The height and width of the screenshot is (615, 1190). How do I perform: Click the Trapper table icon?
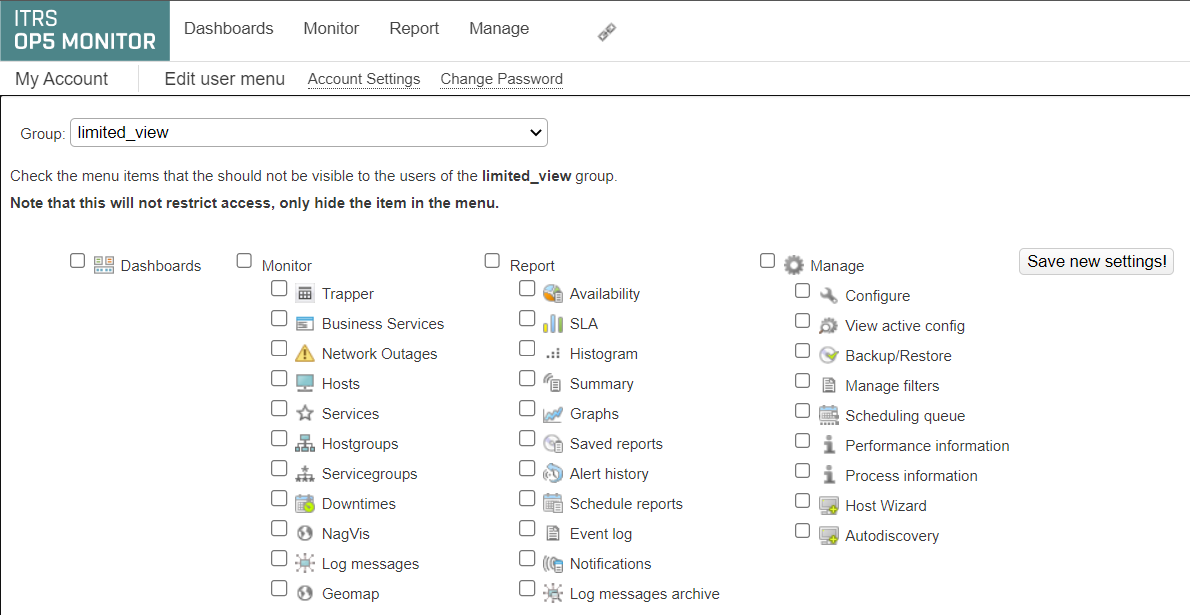tap(304, 293)
